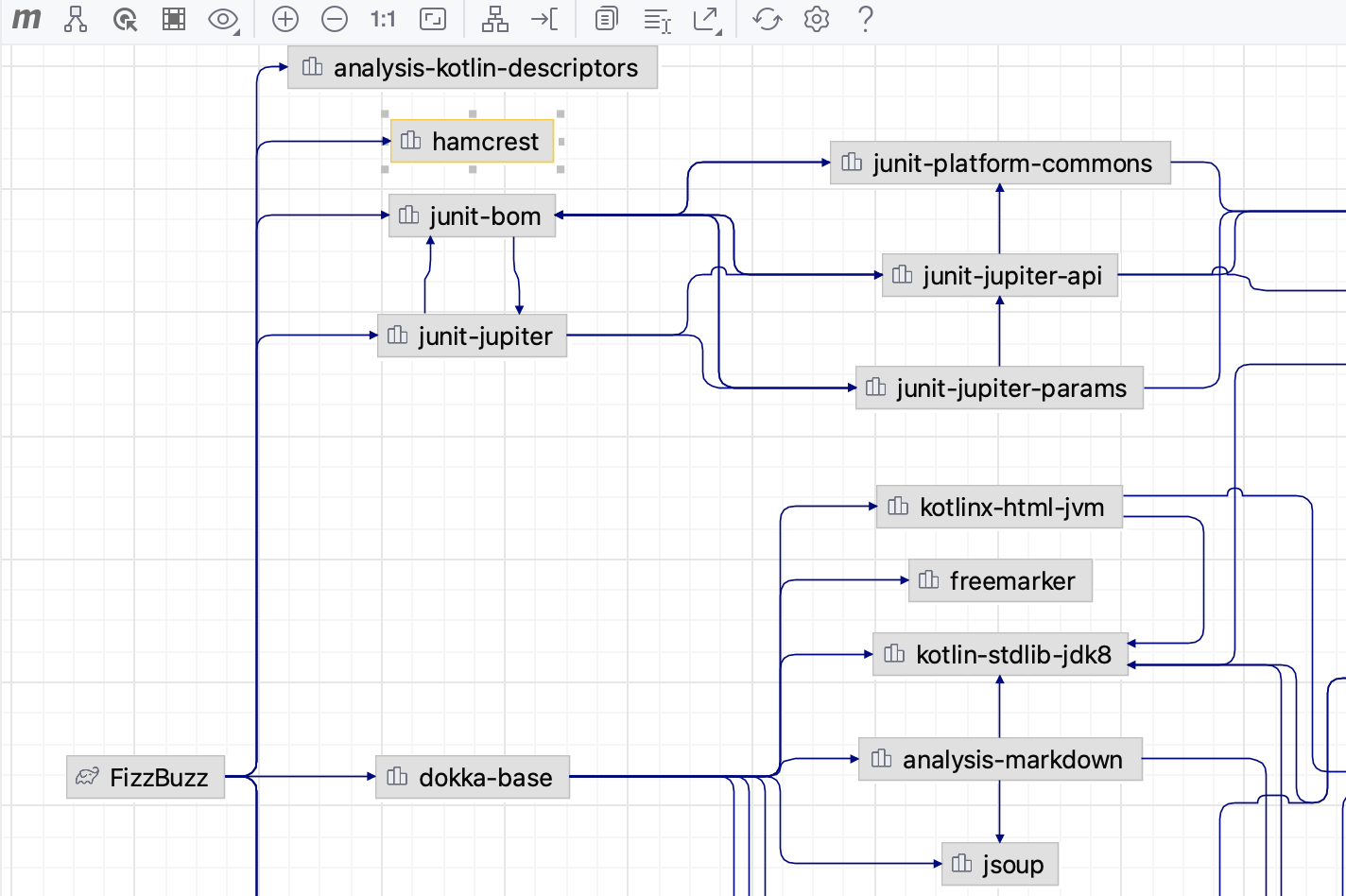The width and height of the screenshot is (1346, 896).
Task: Refresh the dependency diagram
Action: pyautogui.click(x=767, y=19)
